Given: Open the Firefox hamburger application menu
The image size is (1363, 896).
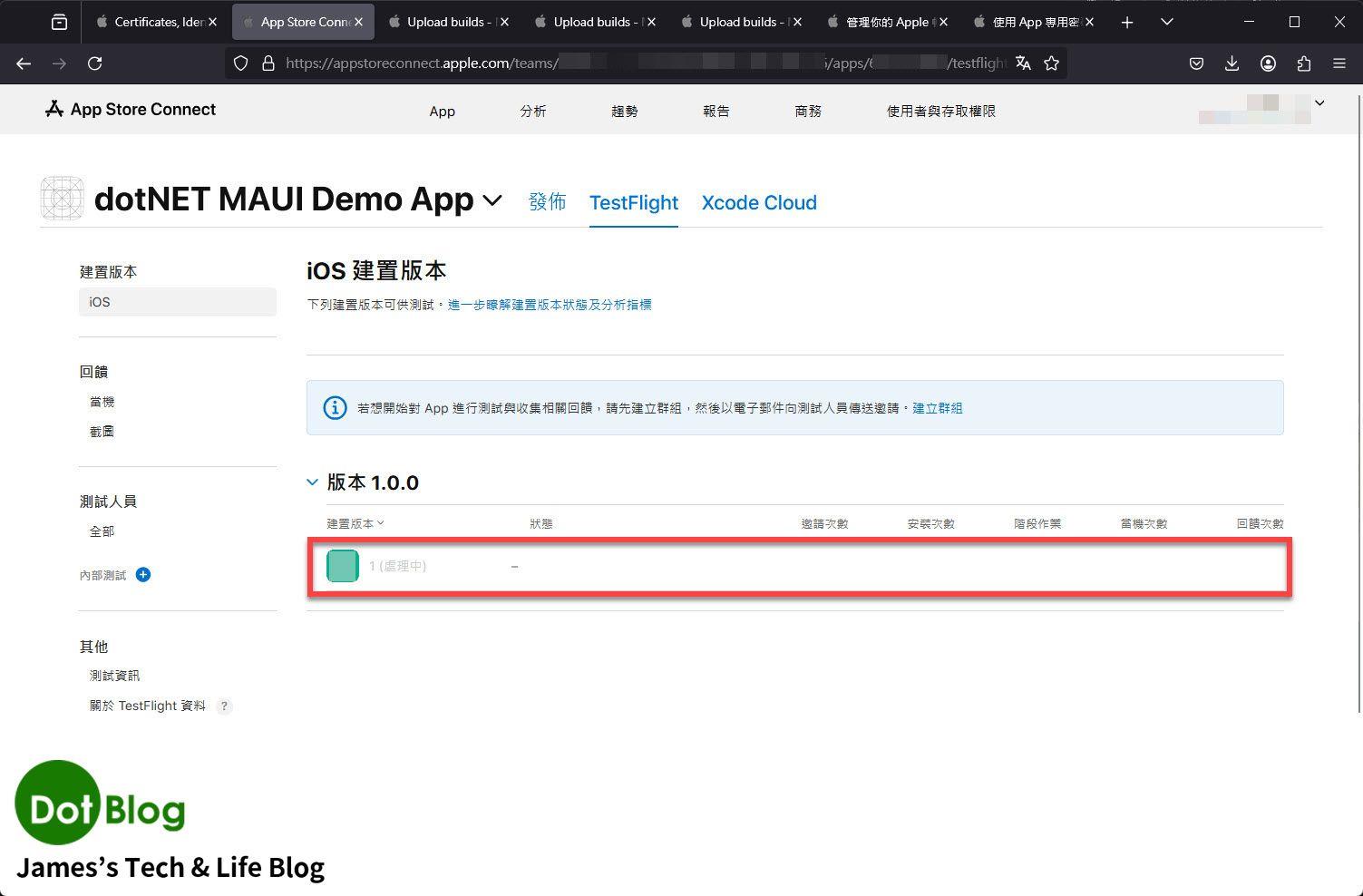Looking at the screenshot, I should click(x=1339, y=63).
